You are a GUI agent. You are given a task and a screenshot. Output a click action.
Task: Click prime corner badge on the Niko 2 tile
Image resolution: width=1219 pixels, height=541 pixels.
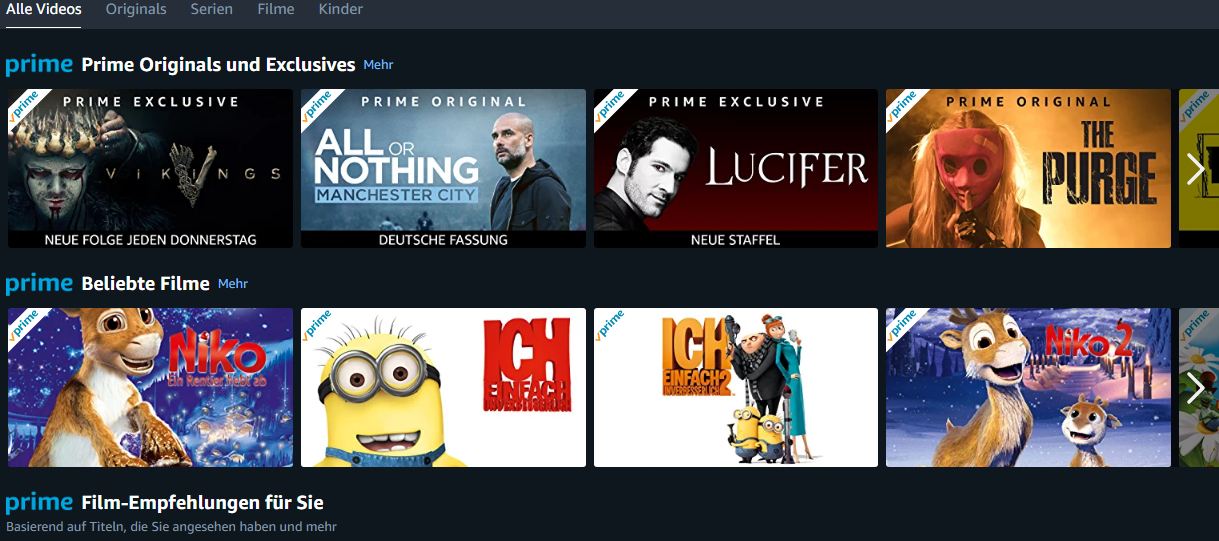click(x=902, y=324)
